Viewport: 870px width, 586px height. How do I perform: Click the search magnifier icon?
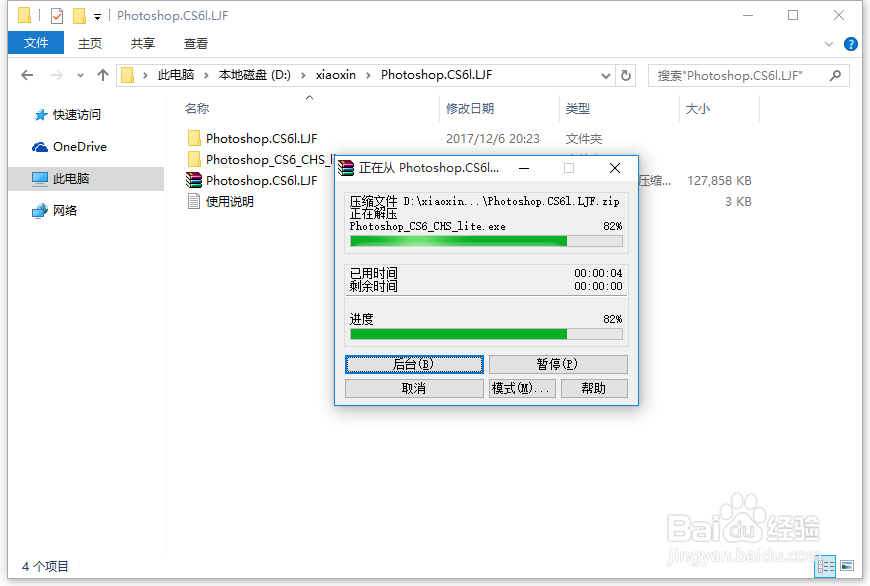click(x=835, y=75)
